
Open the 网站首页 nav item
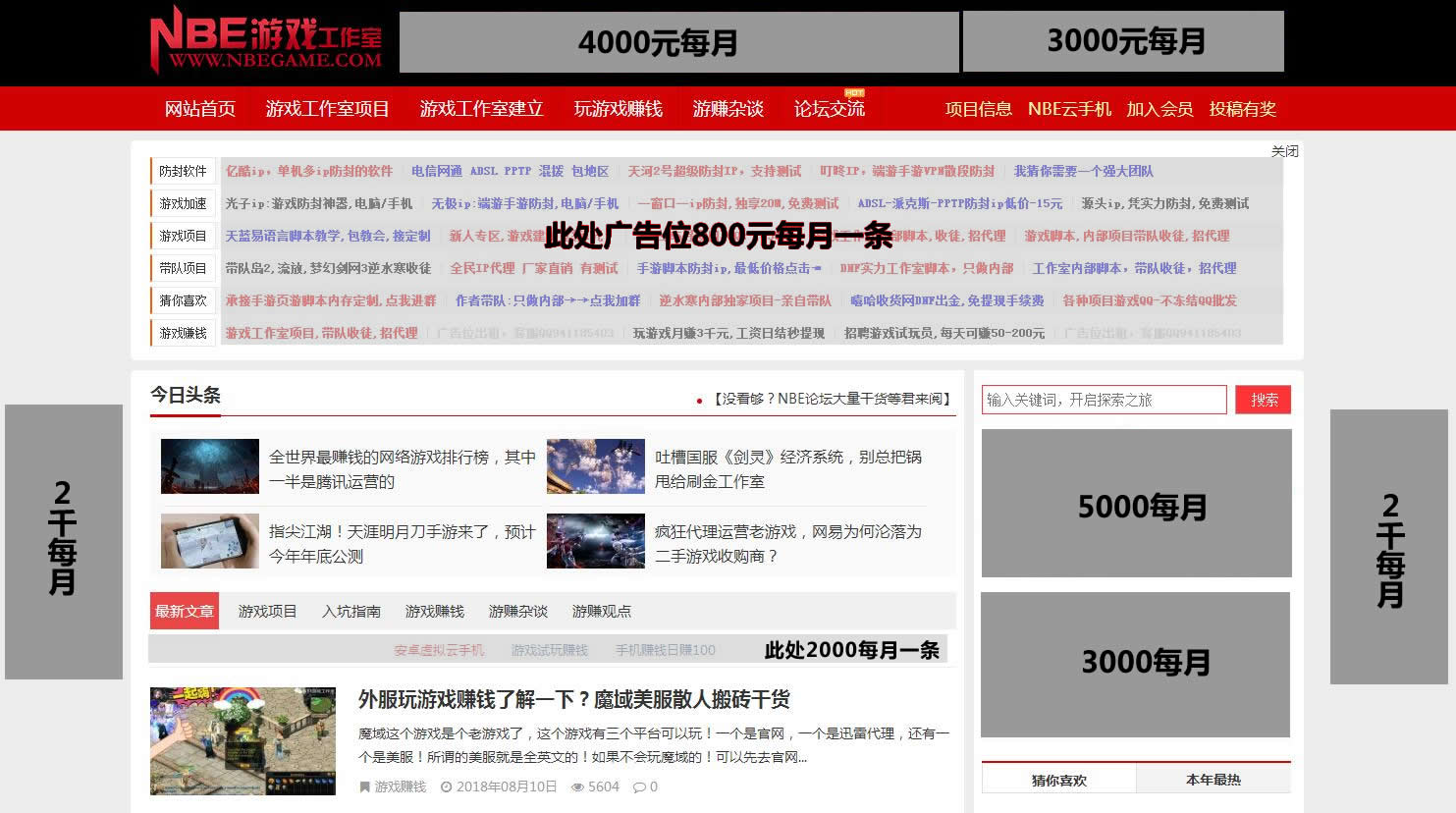200,109
